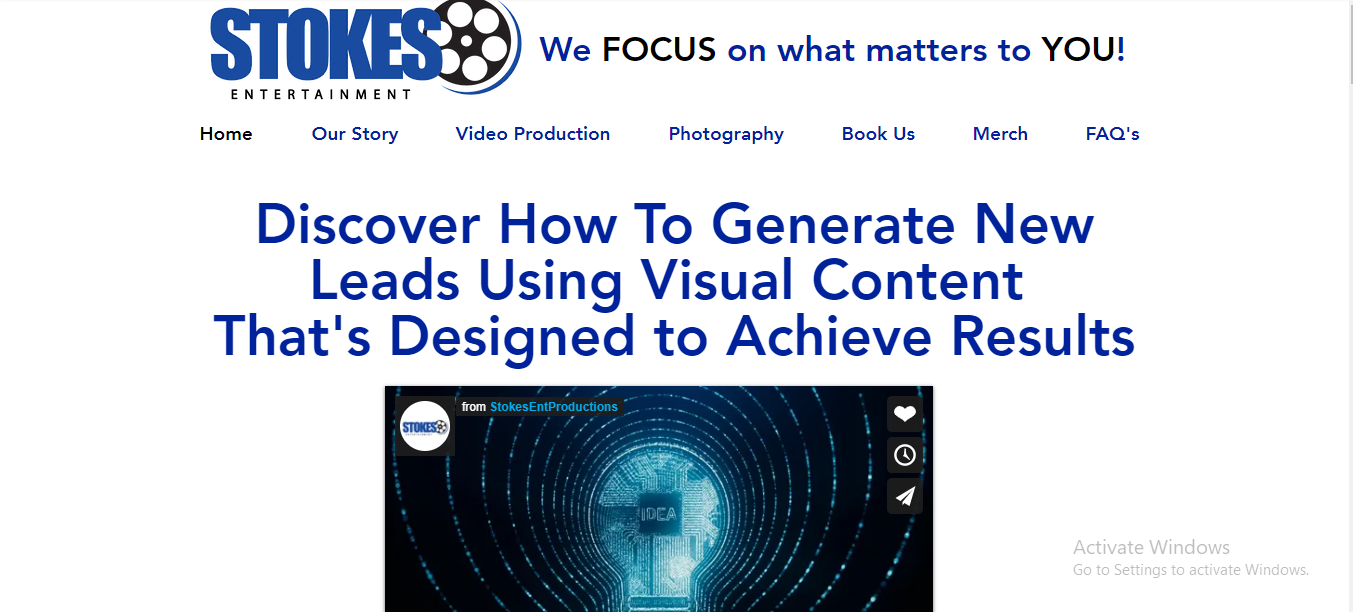Screen dimensions: 1353x612
Task: Open the Home menu item
Action: point(226,134)
